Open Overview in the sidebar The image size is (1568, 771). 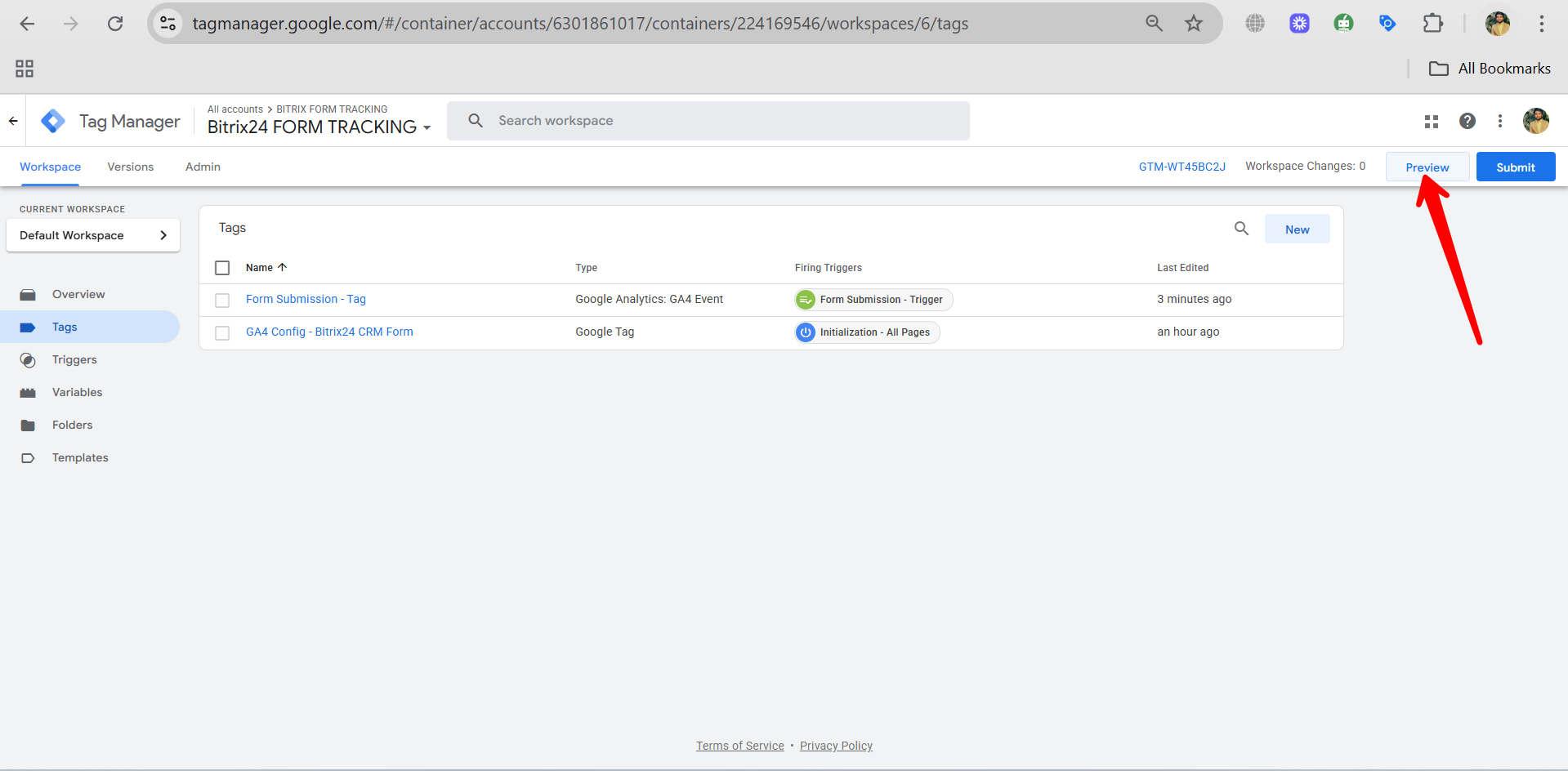pyautogui.click(x=90, y=294)
